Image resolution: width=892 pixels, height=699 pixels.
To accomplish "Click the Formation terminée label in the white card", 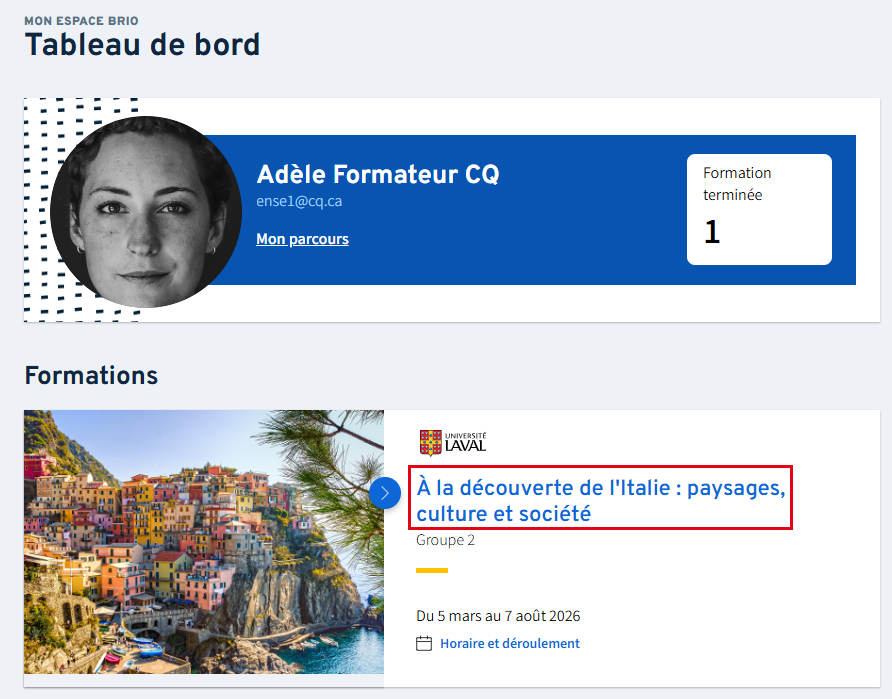I will 736,184.
